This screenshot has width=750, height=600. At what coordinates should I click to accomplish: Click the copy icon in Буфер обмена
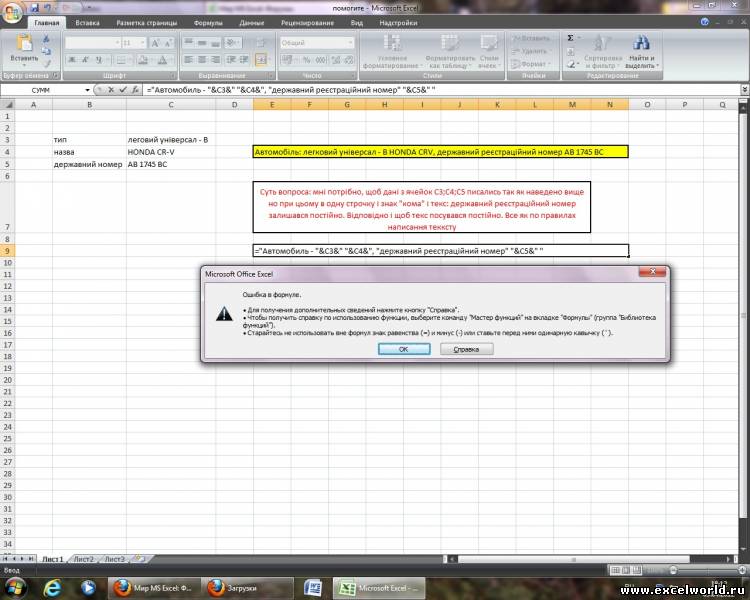tap(46, 51)
